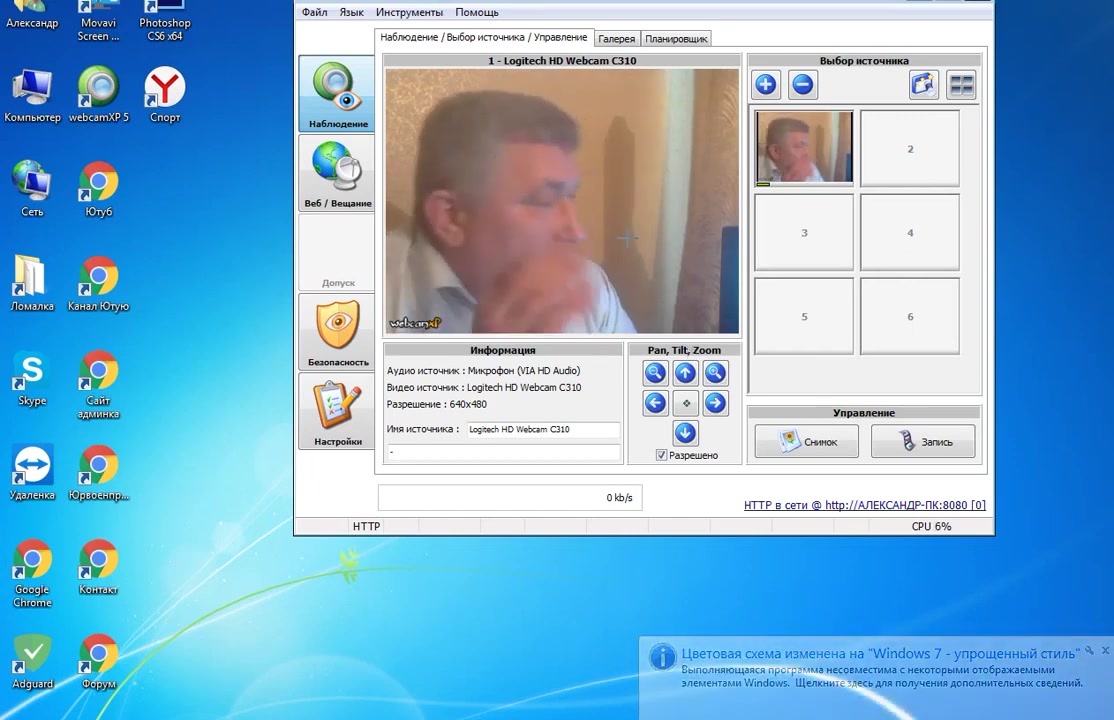
Task: Select the greyed Допуск sidebar item
Action: click(x=337, y=253)
